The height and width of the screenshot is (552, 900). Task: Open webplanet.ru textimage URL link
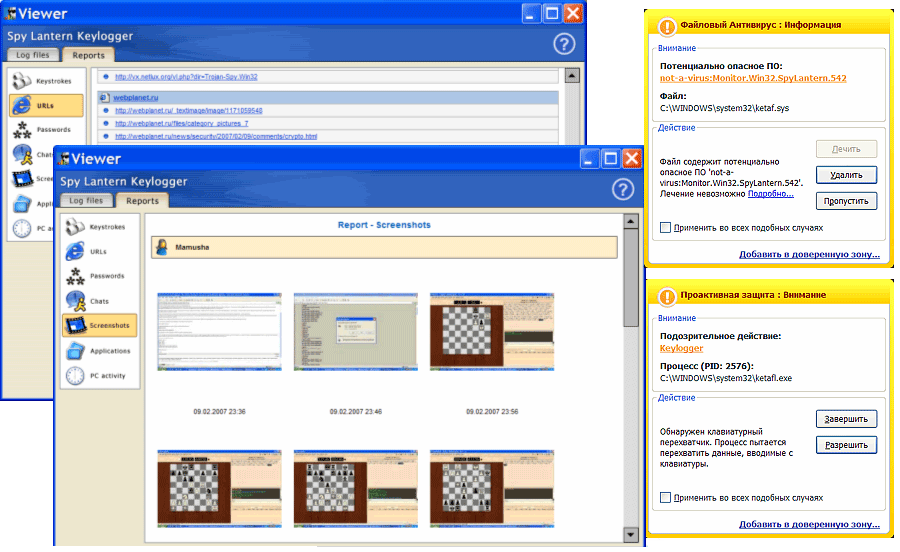click(x=189, y=110)
